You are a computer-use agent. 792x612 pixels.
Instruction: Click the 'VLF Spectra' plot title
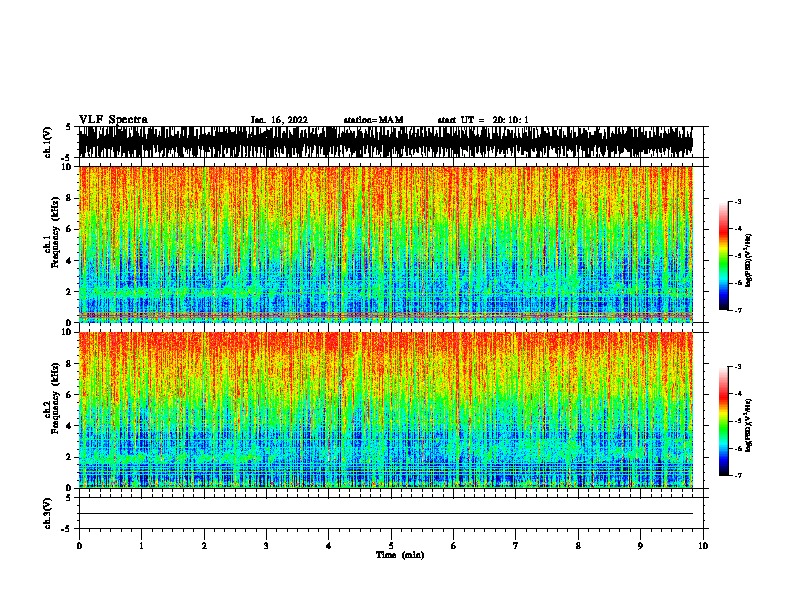coord(113,120)
